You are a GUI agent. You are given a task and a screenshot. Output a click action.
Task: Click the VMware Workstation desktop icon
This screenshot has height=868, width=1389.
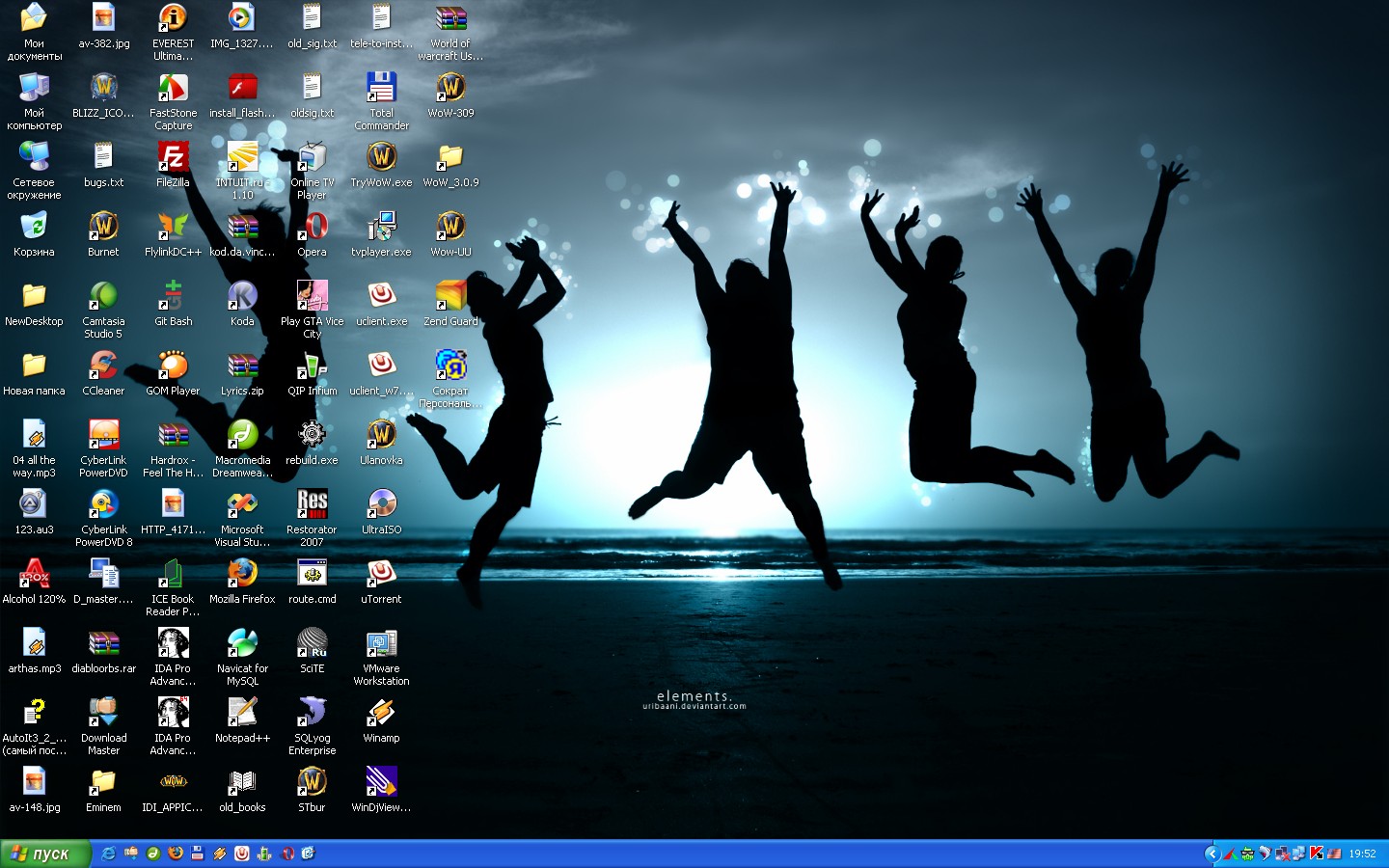click(x=381, y=644)
